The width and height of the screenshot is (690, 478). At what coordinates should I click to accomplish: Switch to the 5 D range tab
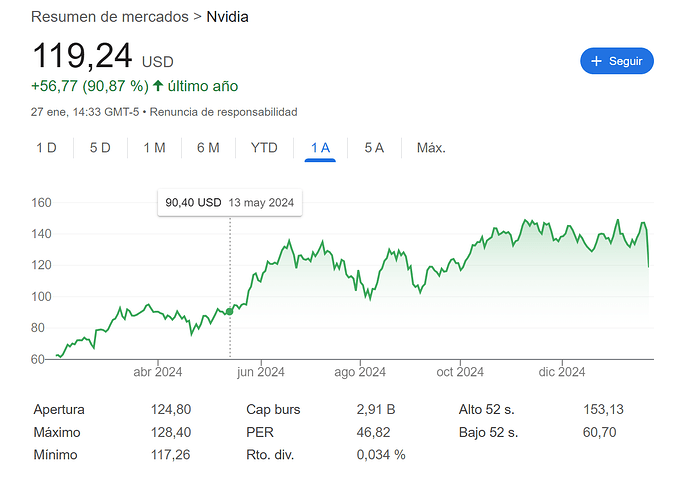(100, 148)
